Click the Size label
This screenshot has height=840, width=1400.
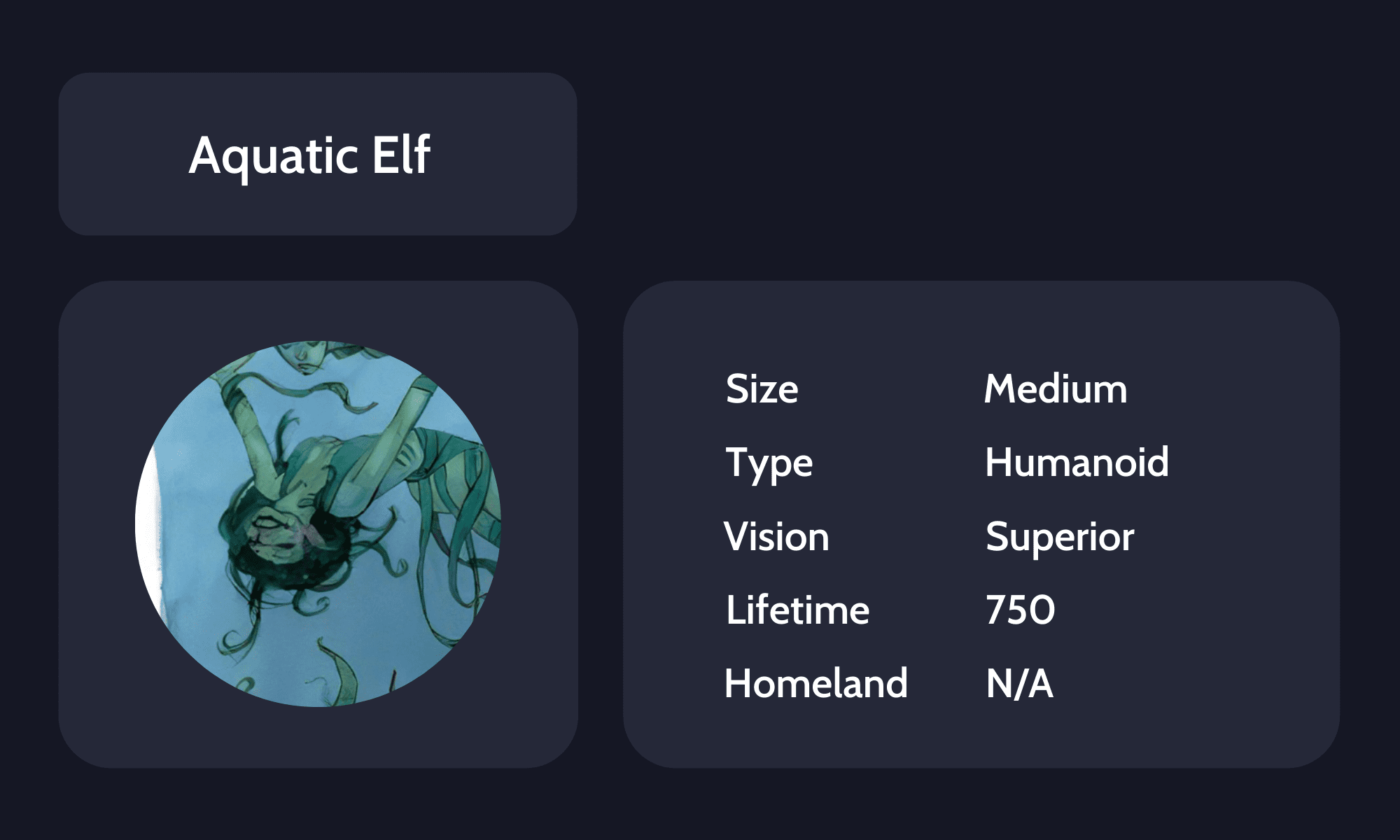pyautogui.click(x=762, y=389)
